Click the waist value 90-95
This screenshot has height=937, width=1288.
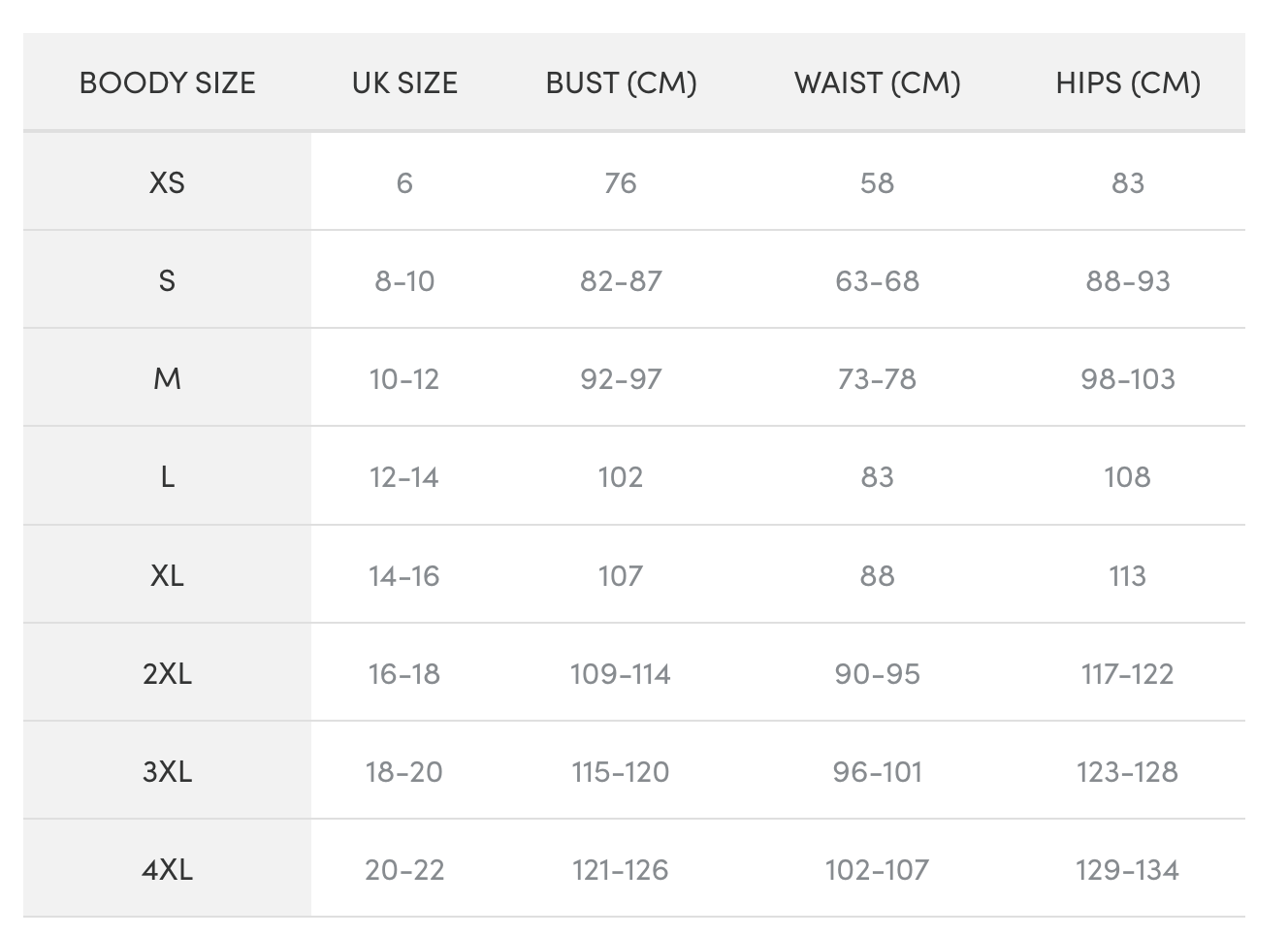coord(877,674)
